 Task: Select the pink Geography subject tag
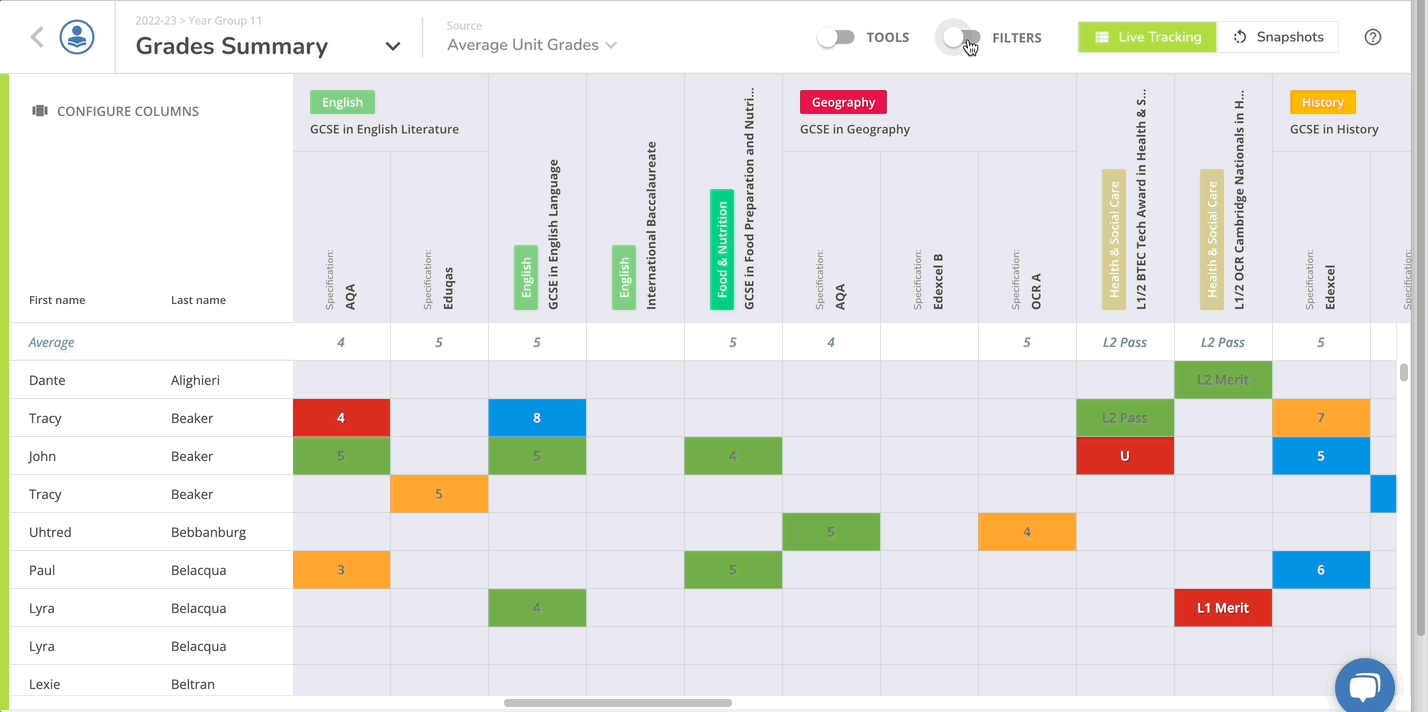[843, 102]
